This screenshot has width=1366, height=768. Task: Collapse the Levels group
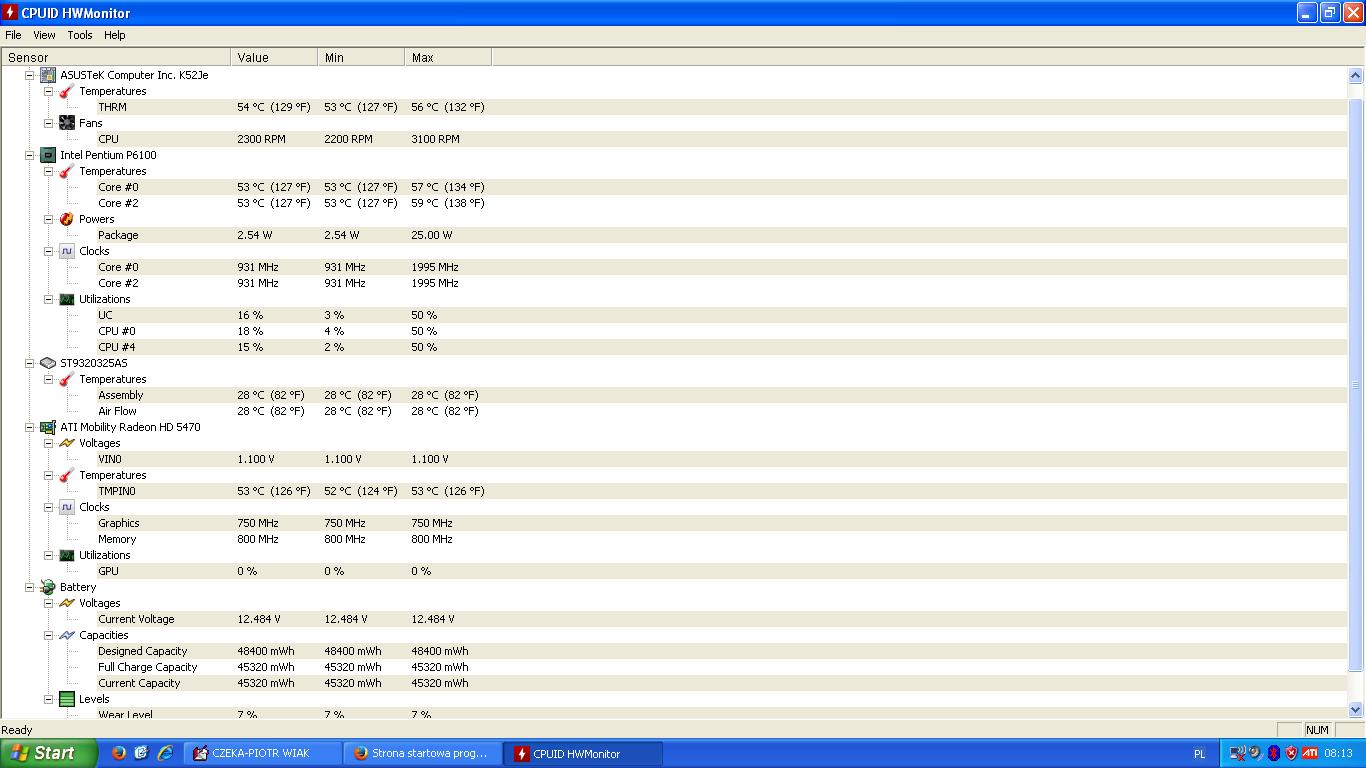click(x=49, y=699)
